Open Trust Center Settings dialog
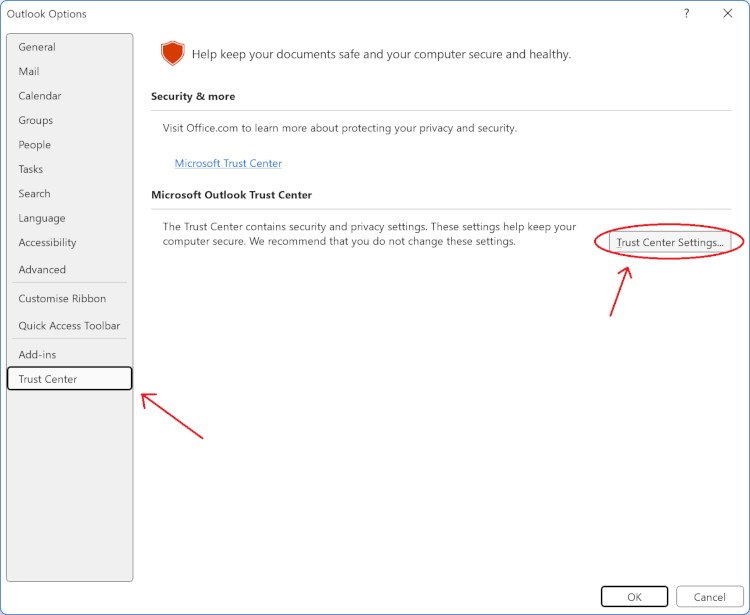Screen dimensions: 750x615 [670, 242]
